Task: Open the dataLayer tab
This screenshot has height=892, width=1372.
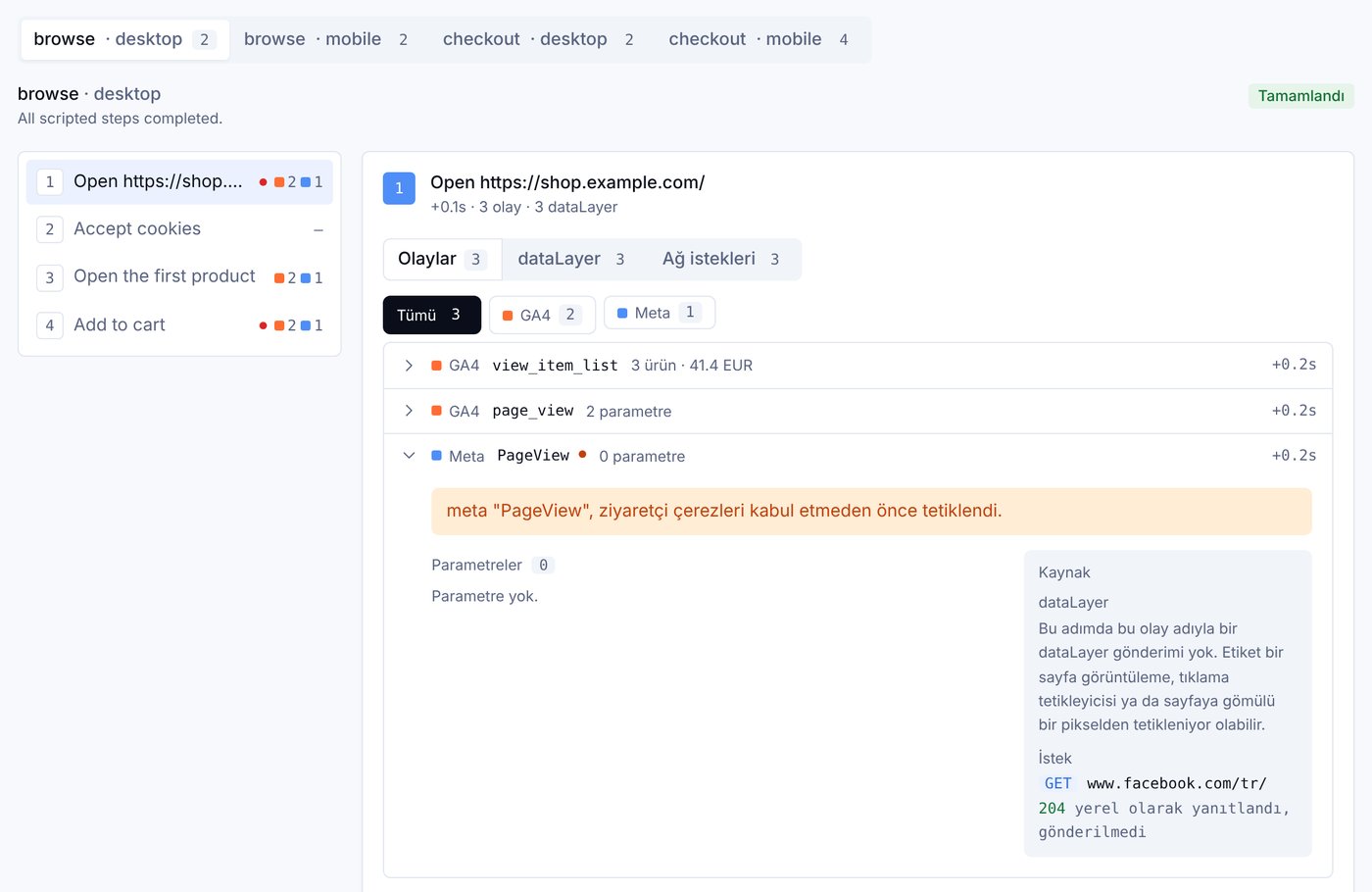Action: click(572, 260)
